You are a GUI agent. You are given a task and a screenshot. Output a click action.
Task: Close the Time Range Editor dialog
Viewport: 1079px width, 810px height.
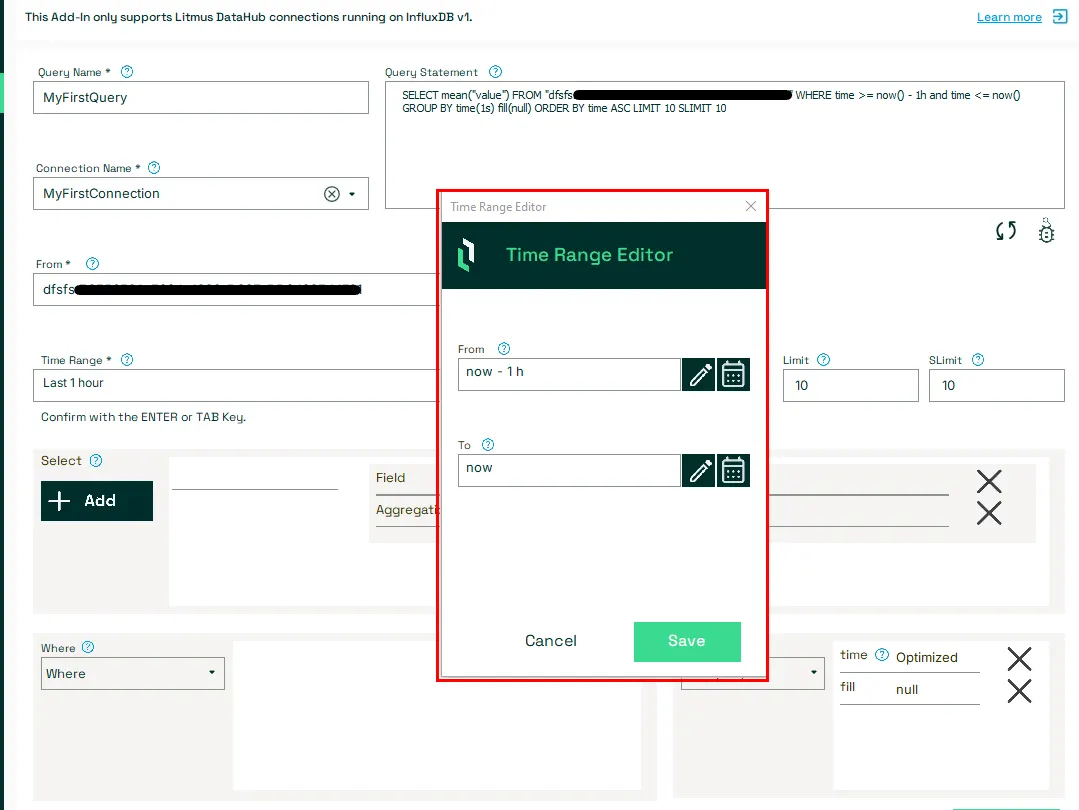click(751, 206)
